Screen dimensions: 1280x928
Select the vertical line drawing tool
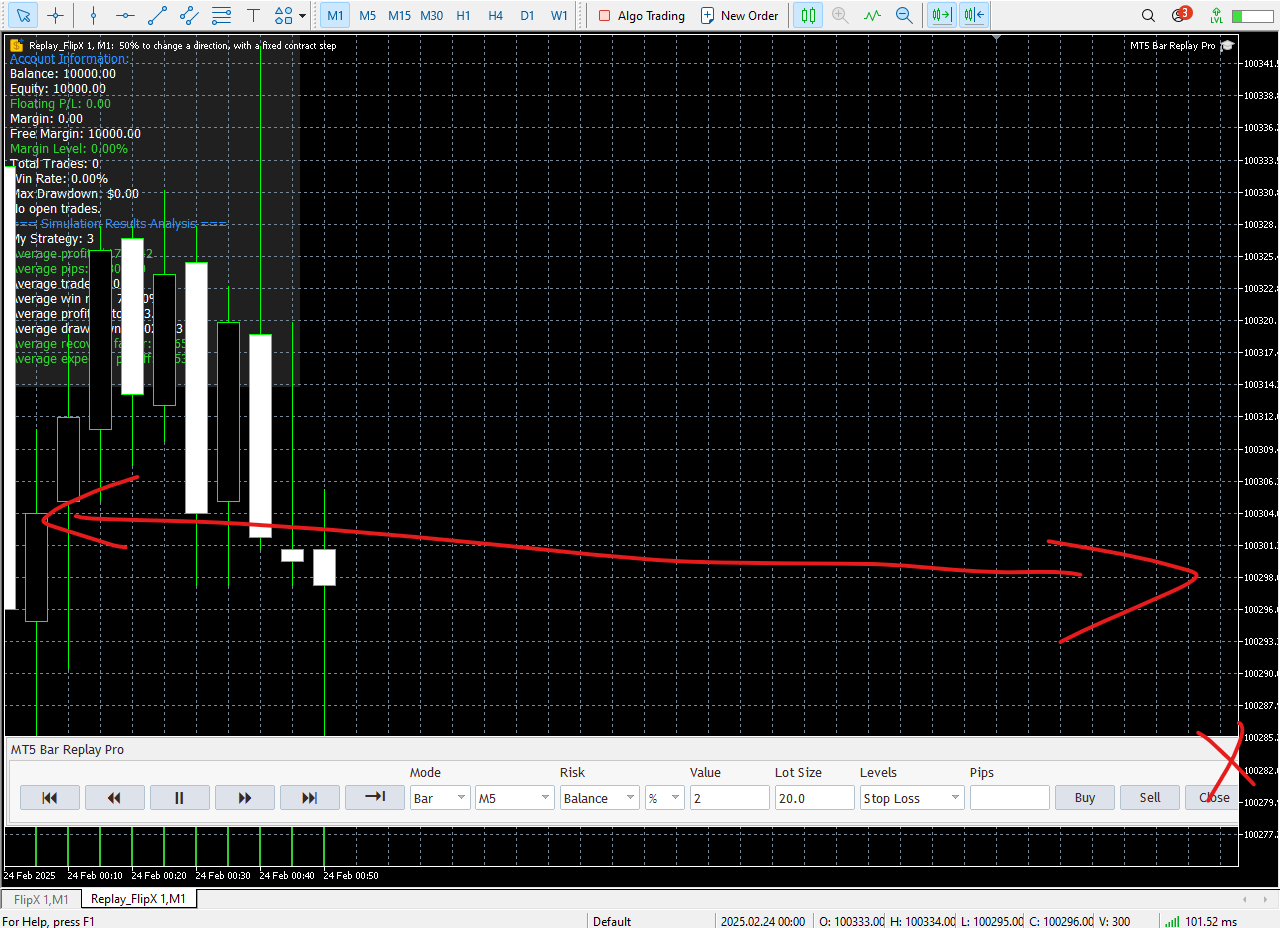pos(93,15)
